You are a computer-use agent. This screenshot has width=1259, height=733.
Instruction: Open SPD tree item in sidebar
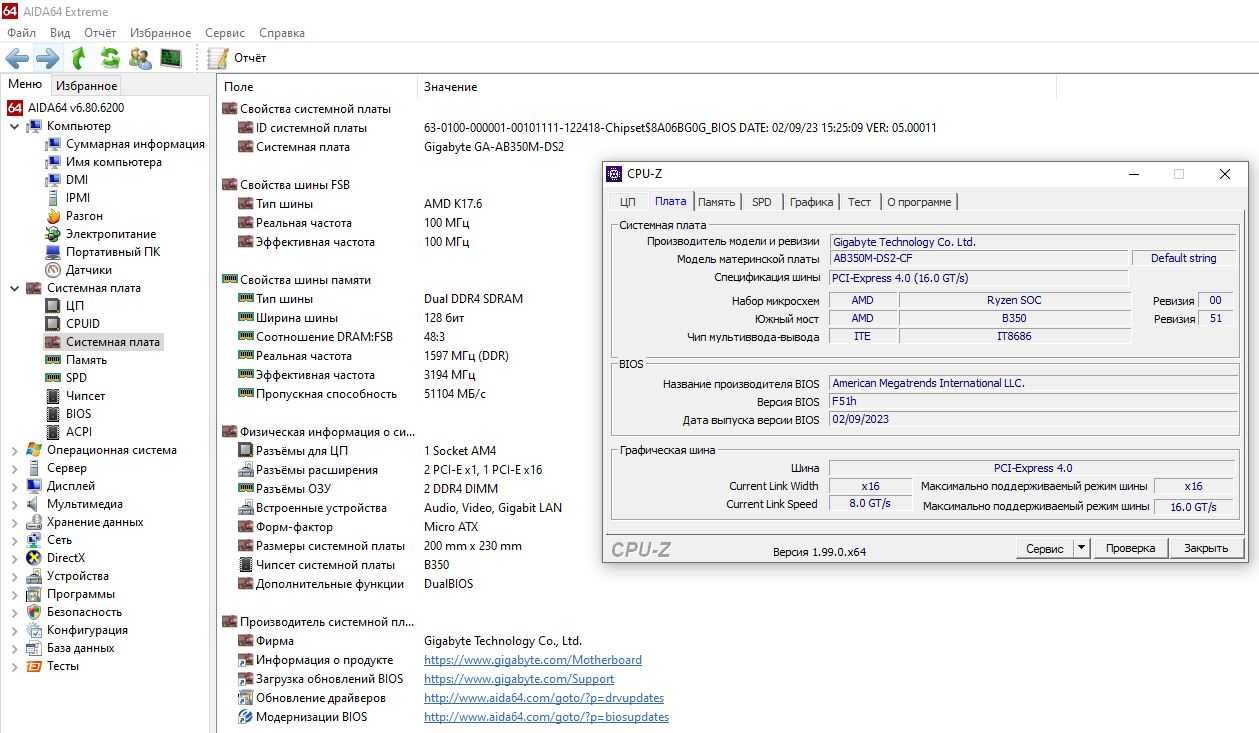coord(76,378)
